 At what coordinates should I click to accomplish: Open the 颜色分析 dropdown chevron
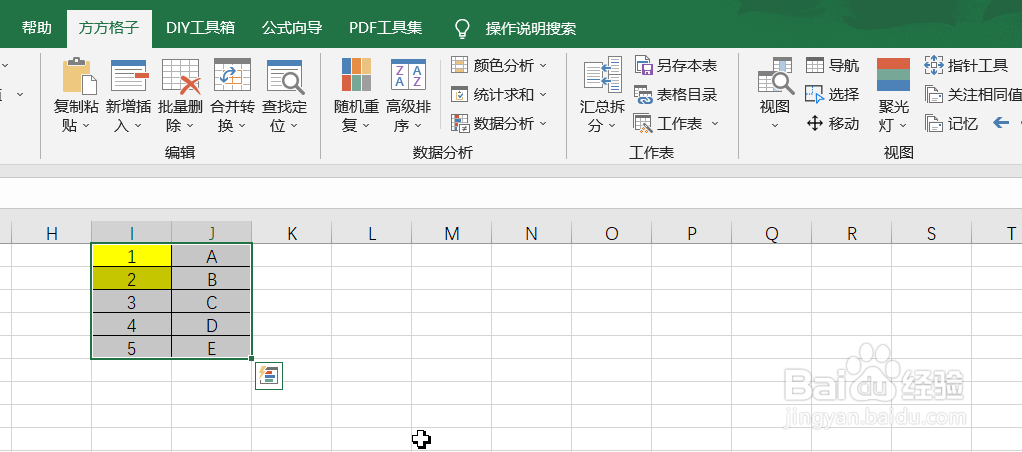pos(543,65)
